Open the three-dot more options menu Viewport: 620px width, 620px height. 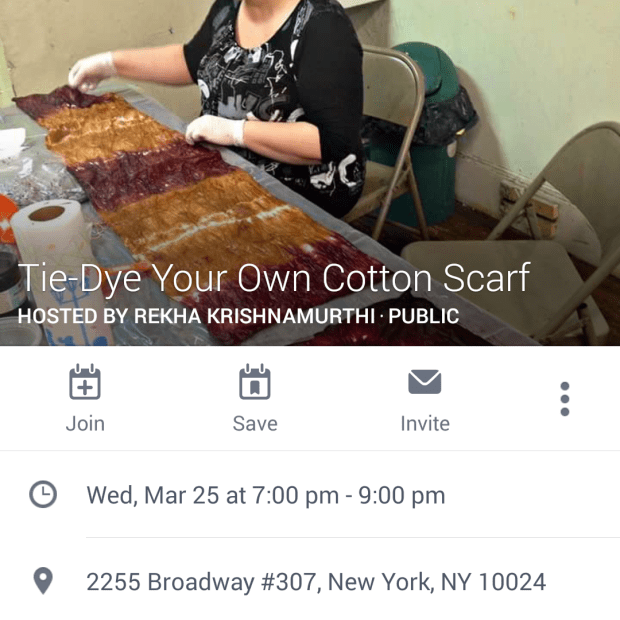coord(565,399)
